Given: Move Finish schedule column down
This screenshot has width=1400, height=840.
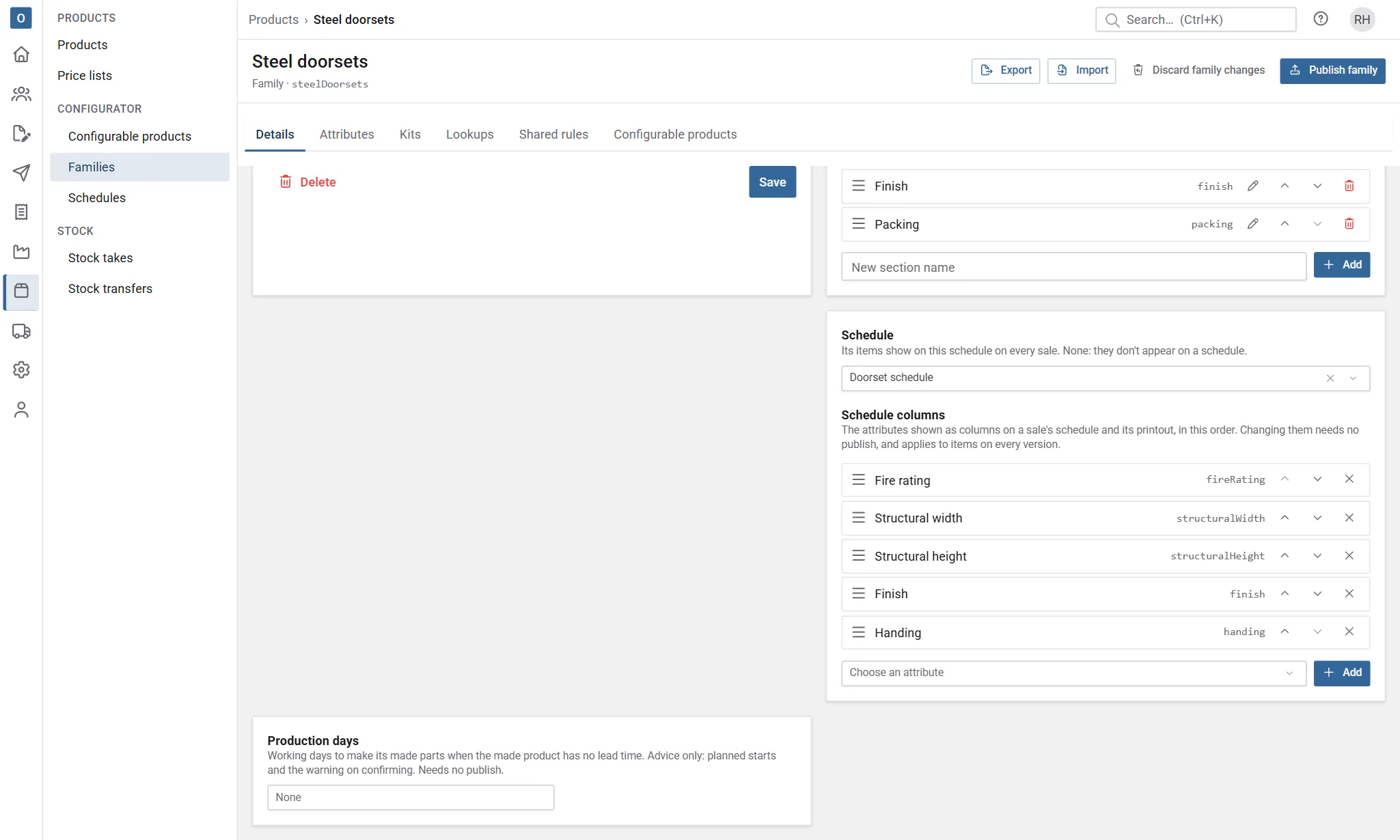Looking at the screenshot, I should (1317, 593).
